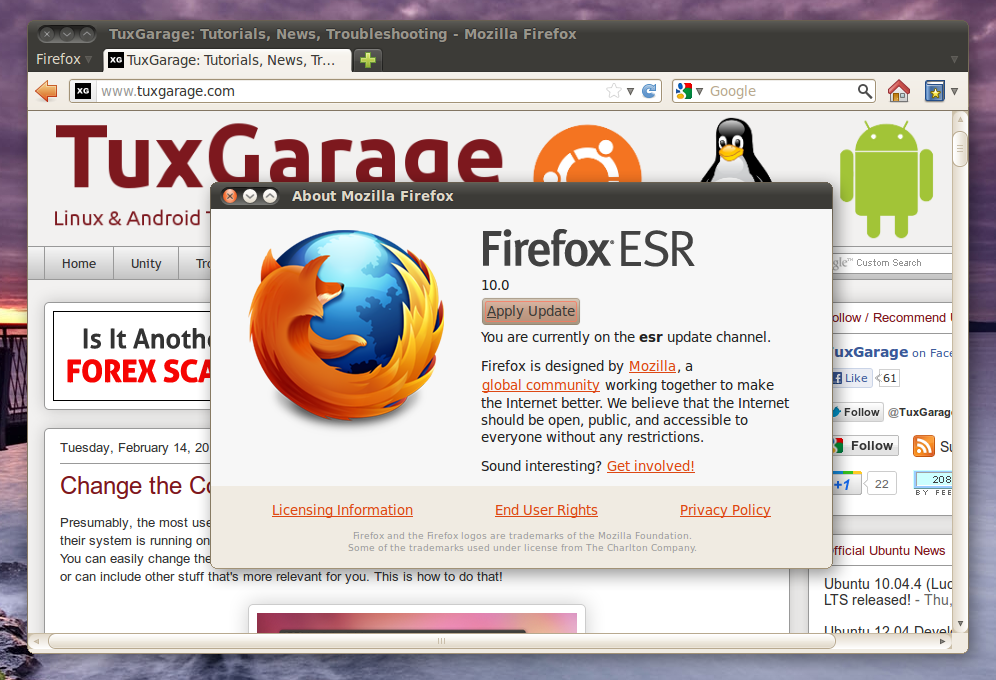Screen dimensions: 996x680
Task: Open the Home page icon
Action: coord(899,91)
